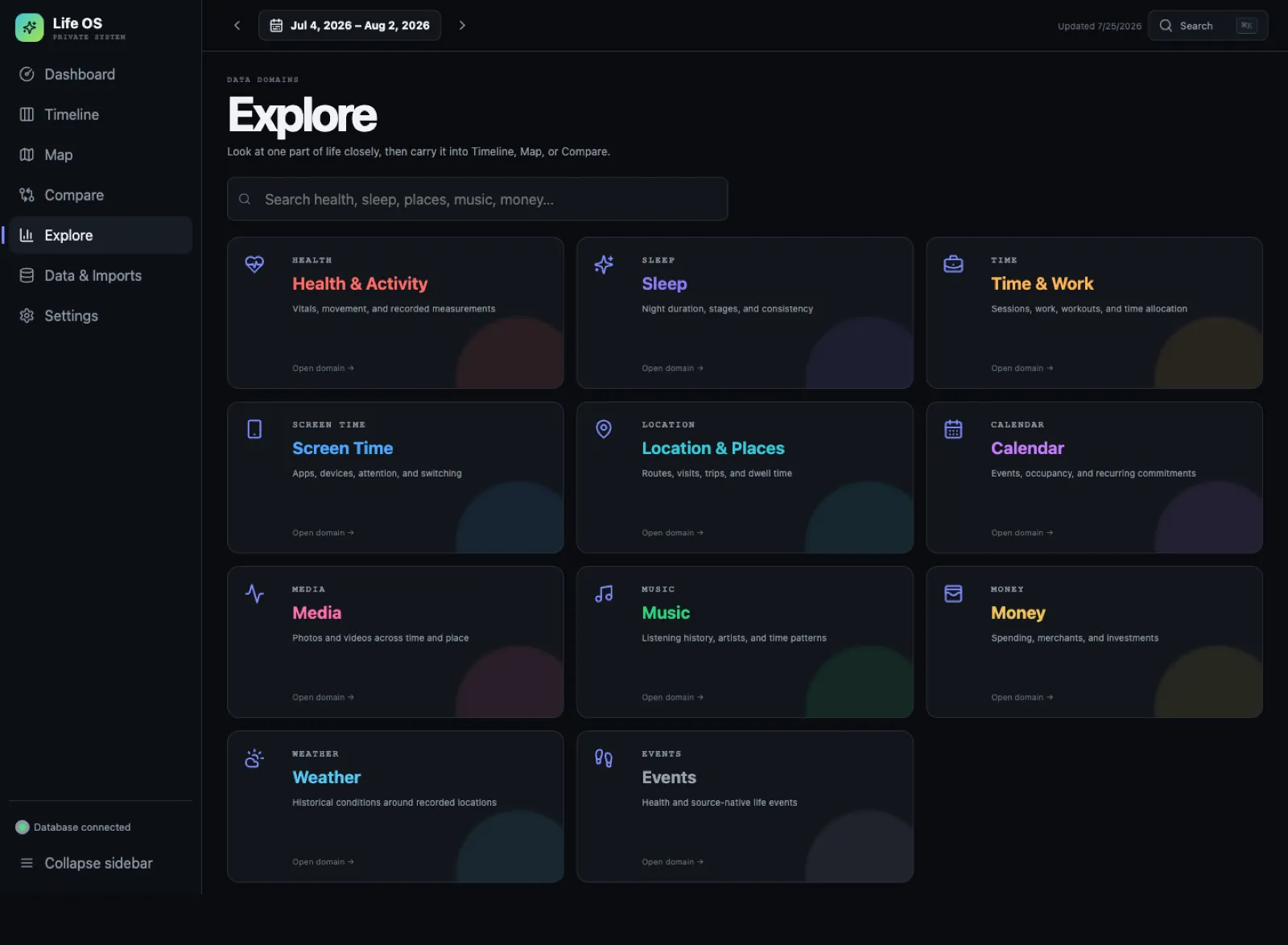
Task: Click the Weather cloud-sun icon
Action: point(254,758)
